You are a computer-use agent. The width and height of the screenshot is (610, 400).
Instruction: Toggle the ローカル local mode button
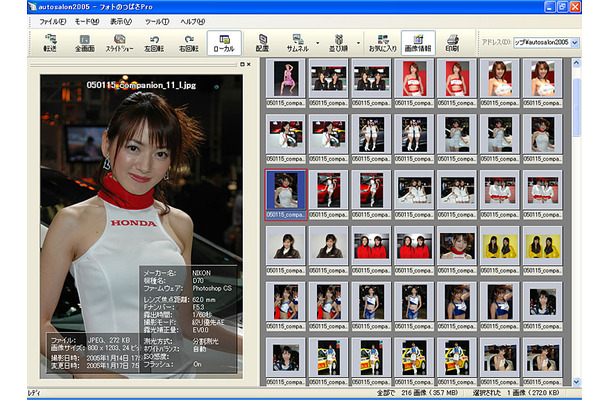click(x=224, y=43)
